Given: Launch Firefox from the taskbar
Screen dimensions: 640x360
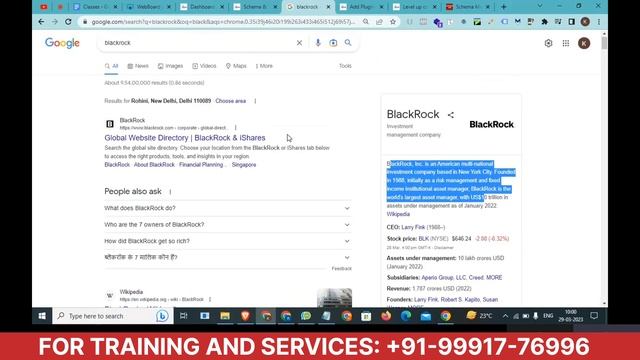Looking at the screenshot, I should point(386,316).
